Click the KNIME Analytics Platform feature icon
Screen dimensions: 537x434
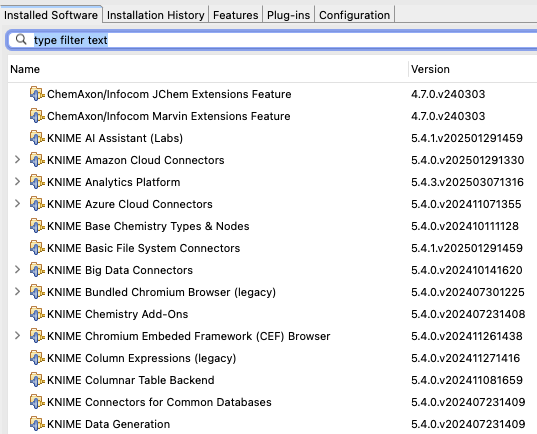click(37, 182)
